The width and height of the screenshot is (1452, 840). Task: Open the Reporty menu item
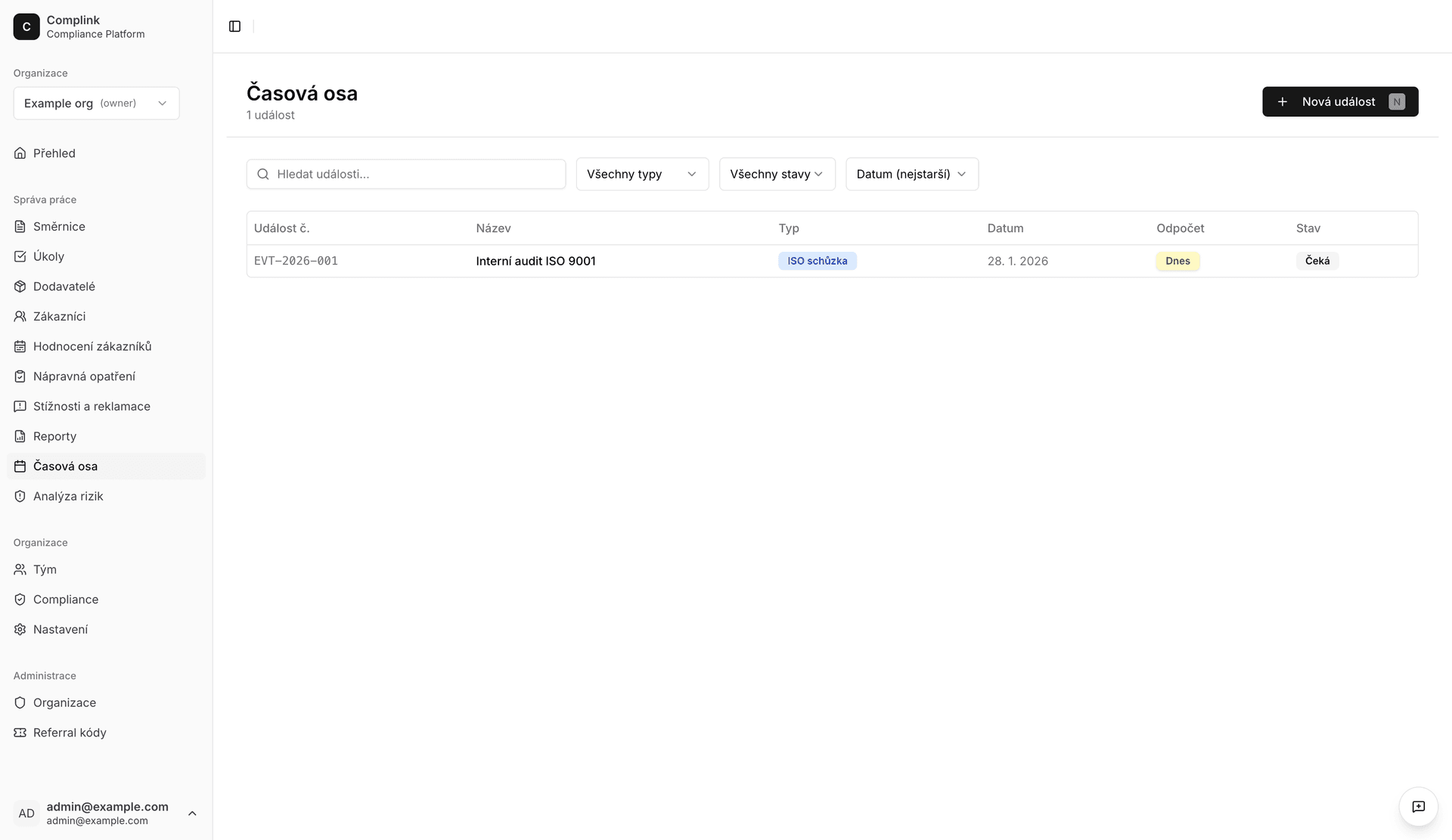pos(54,436)
